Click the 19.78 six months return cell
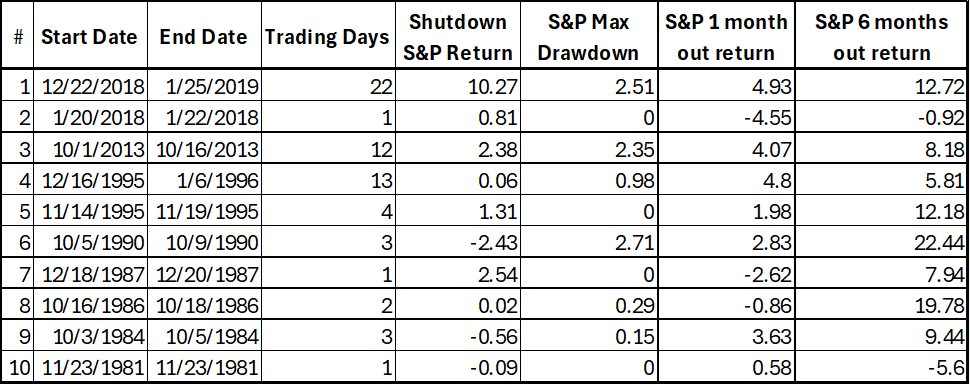The image size is (970, 385). point(881,305)
